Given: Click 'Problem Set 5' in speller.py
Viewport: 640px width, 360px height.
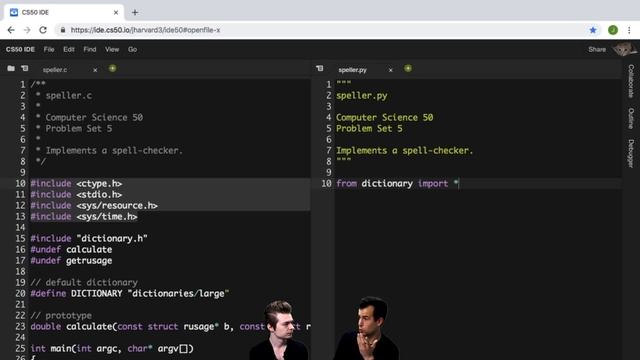Looking at the screenshot, I should pos(369,129).
